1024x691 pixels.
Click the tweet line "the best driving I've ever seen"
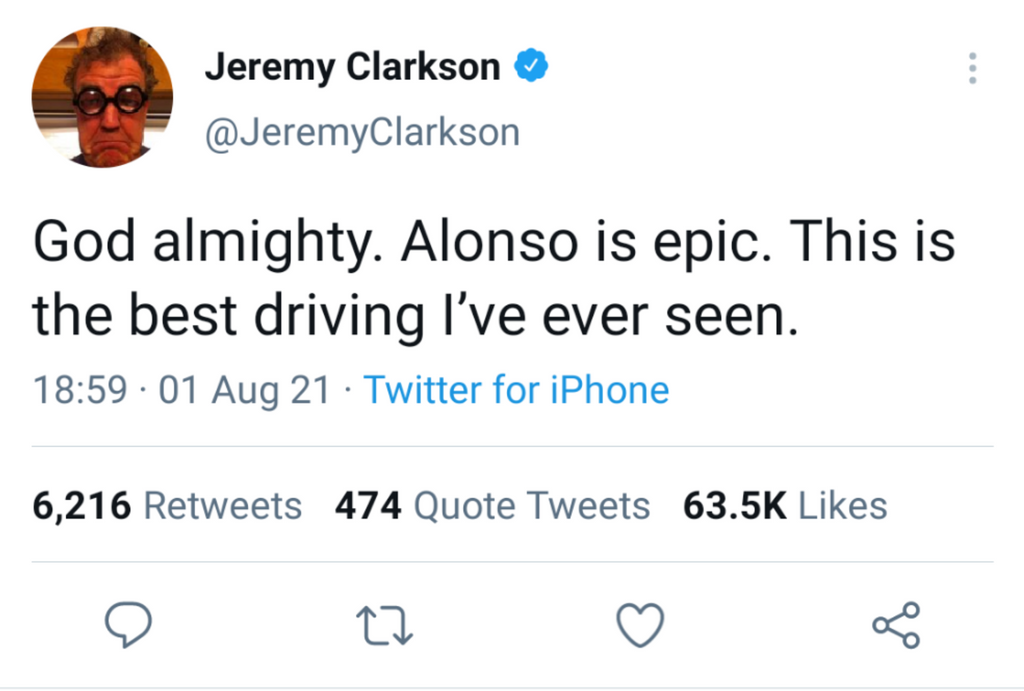click(416, 316)
